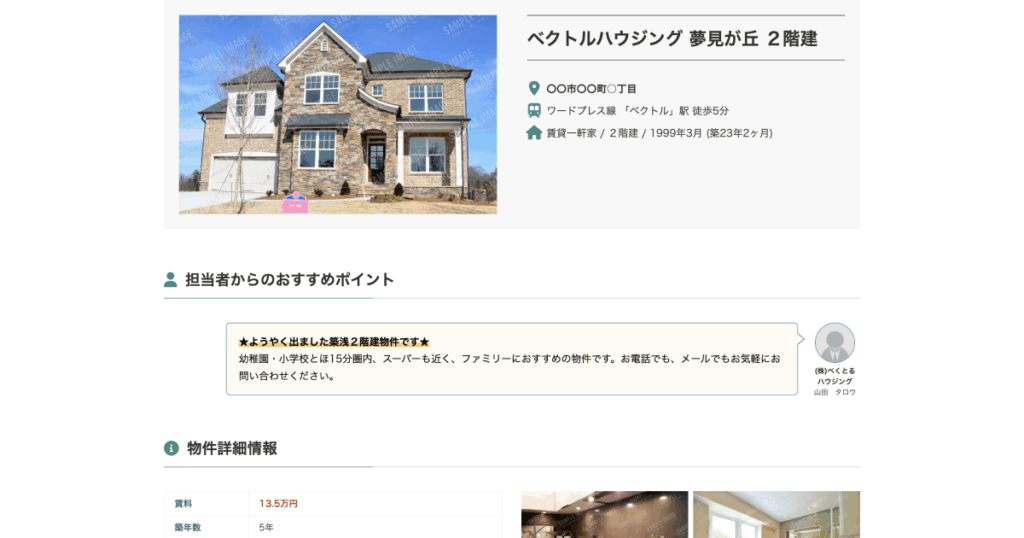The width and height of the screenshot is (1024, 538).
Task: Click the info icon beside 物件詳細情報
Action: click(171, 448)
